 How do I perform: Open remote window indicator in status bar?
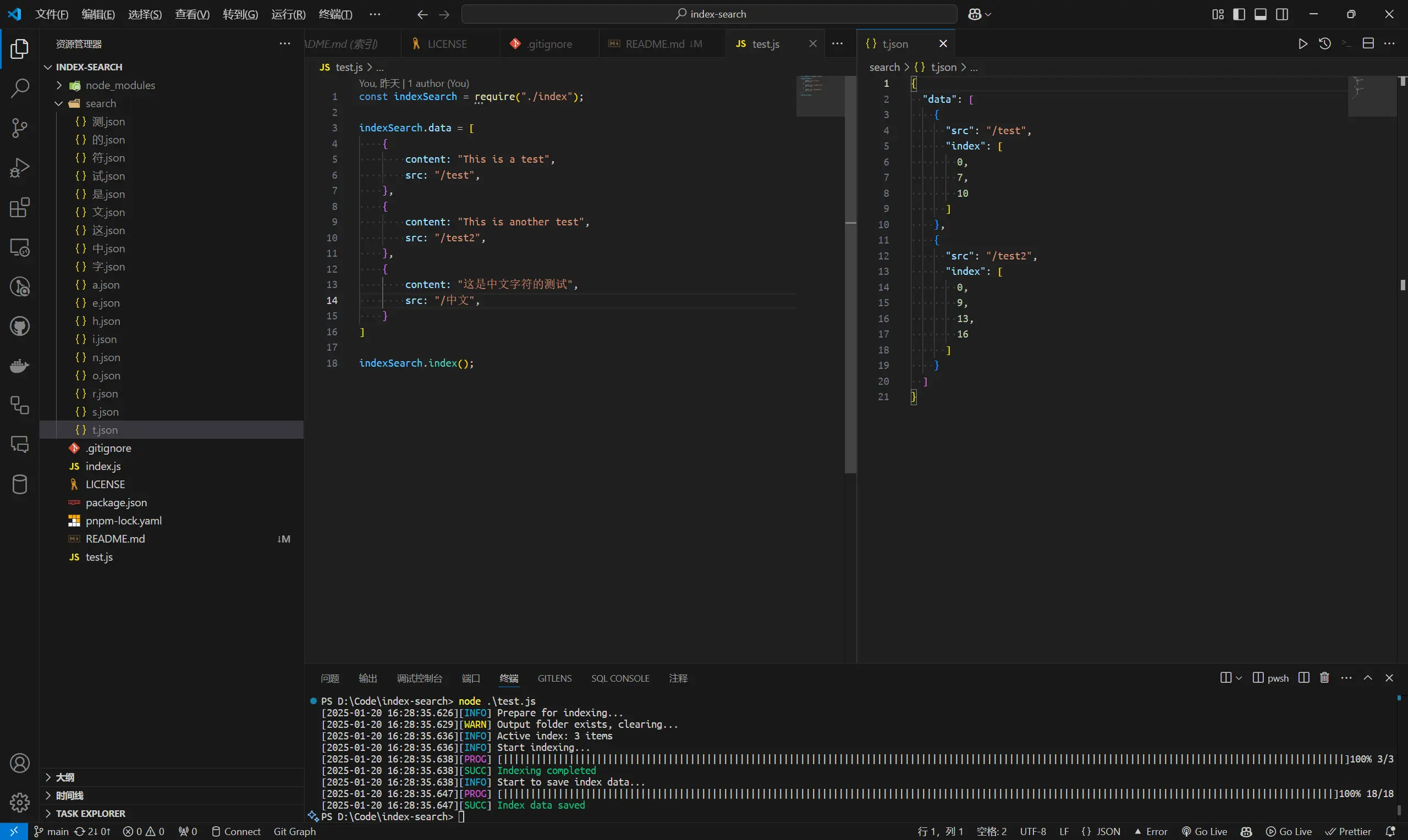point(14,832)
